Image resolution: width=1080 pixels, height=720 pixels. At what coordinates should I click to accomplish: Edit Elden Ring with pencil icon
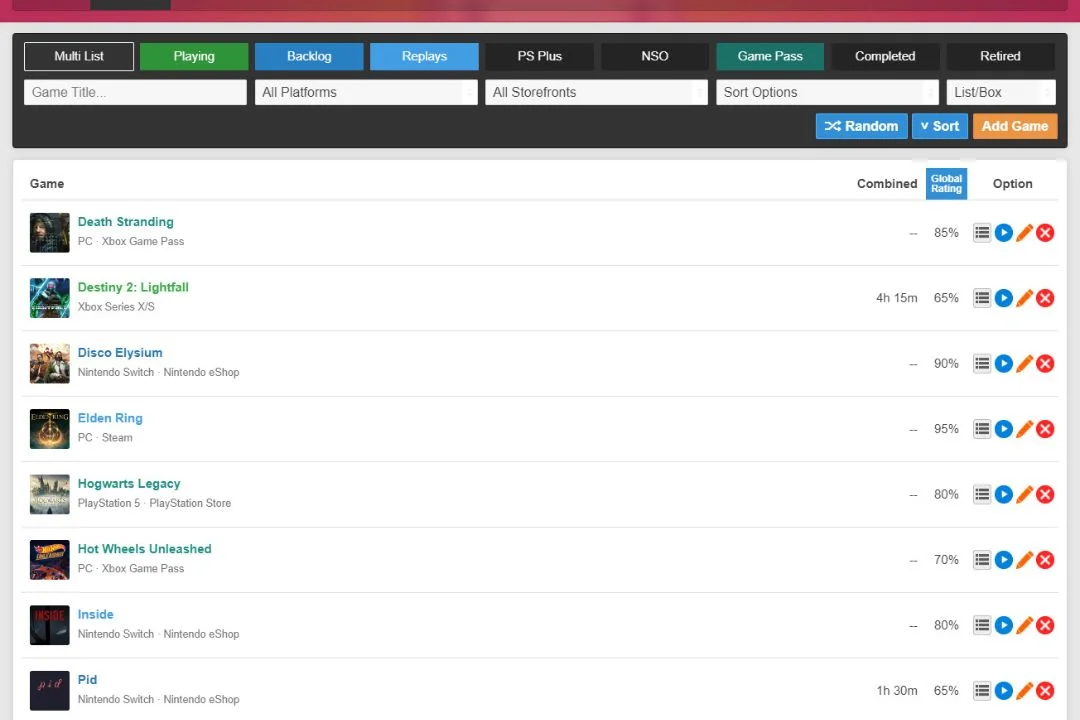1024,429
